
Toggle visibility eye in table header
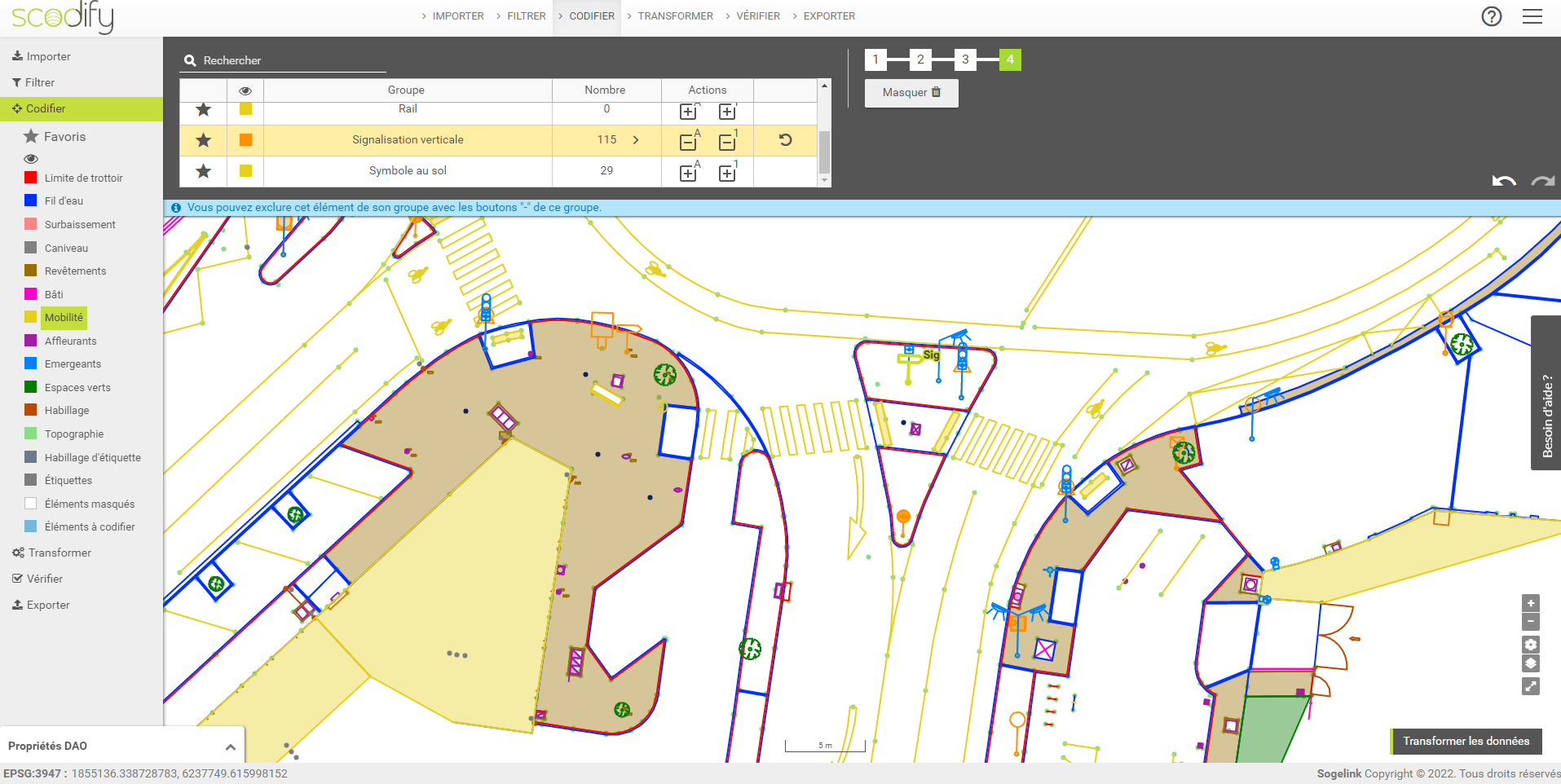pos(245,90)
